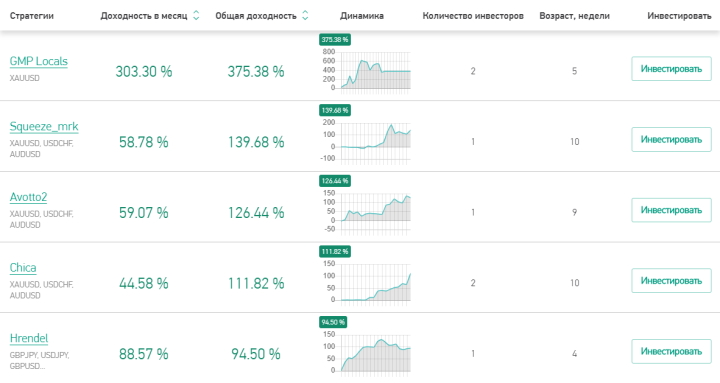
Task: View the GMP Locals dynamics chart
Action: pyautogui.click(x=366, y=71)
